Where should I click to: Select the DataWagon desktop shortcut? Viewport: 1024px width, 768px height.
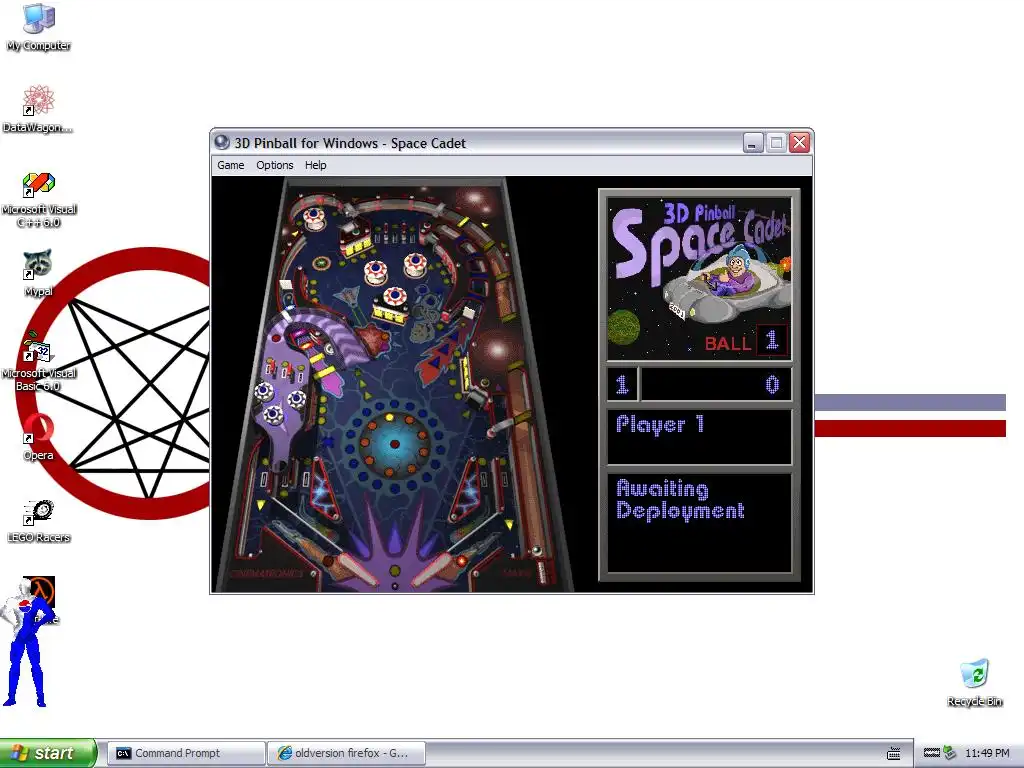click(x=38, y=108)
